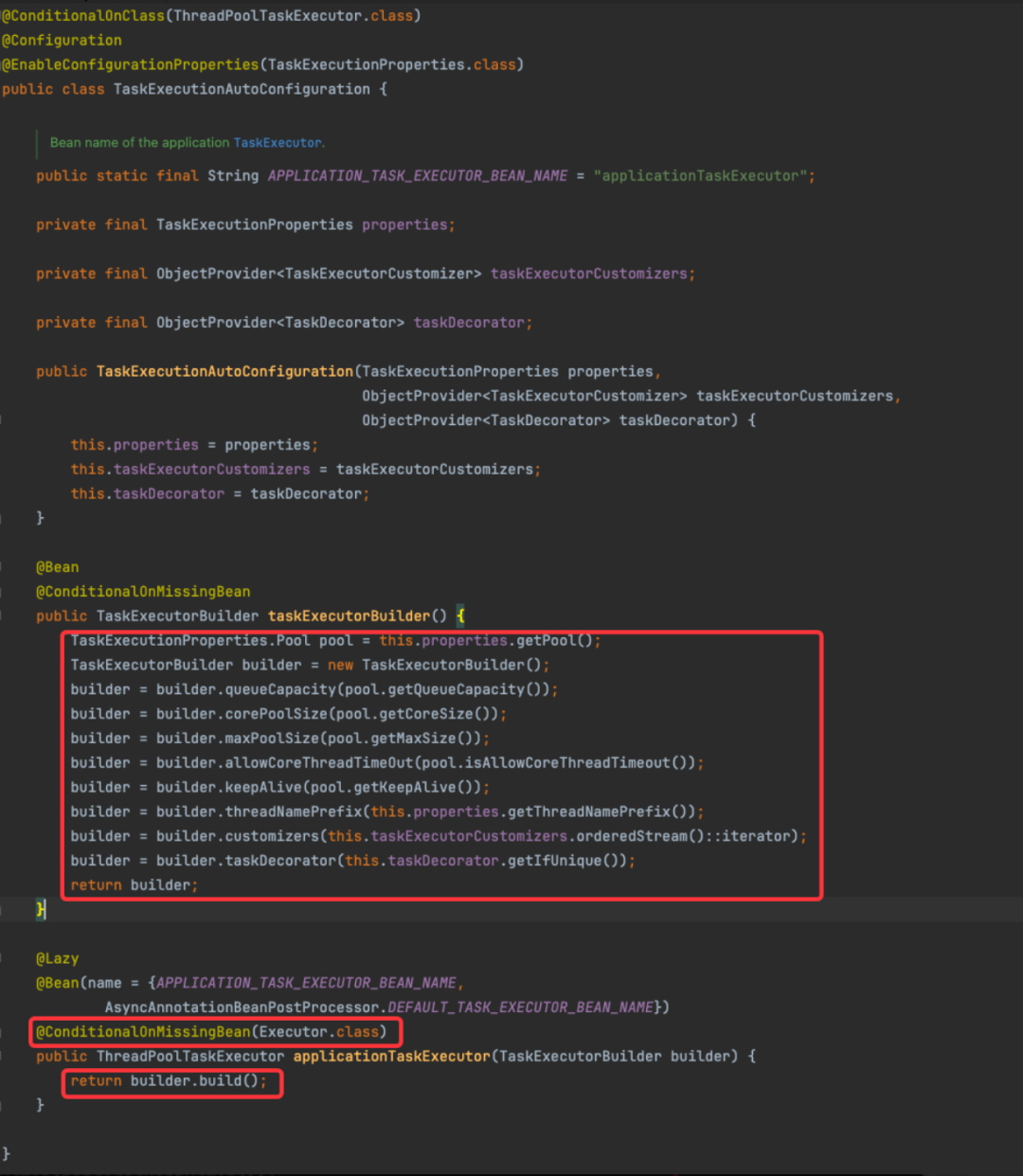Open the TaskExecutor link in the doc comment
The height and width of the screenshot is (1176, 1023).
click(278, 143)
